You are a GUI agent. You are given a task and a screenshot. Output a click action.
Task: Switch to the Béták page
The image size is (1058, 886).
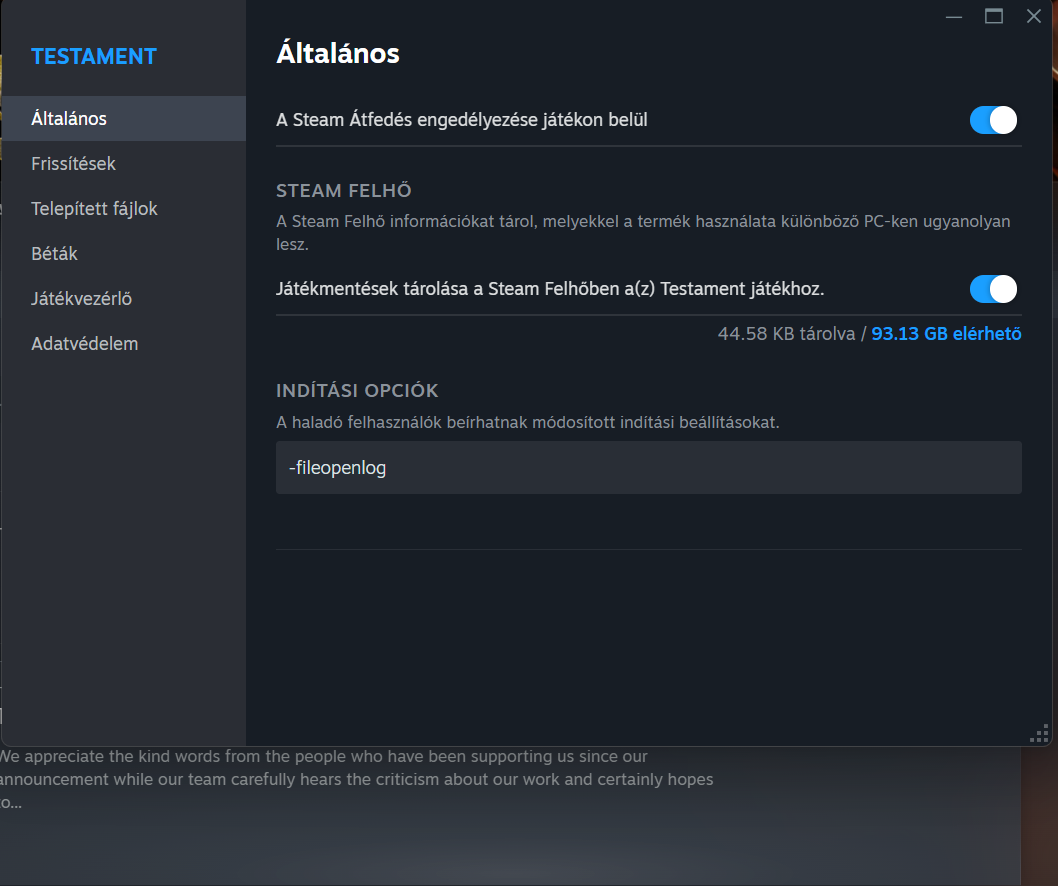tap(54, 253)
